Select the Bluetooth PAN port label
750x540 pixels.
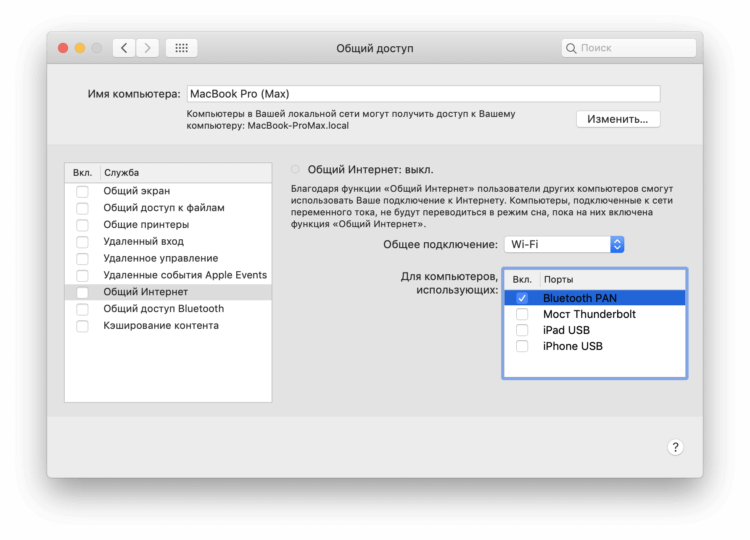[580, 298]
